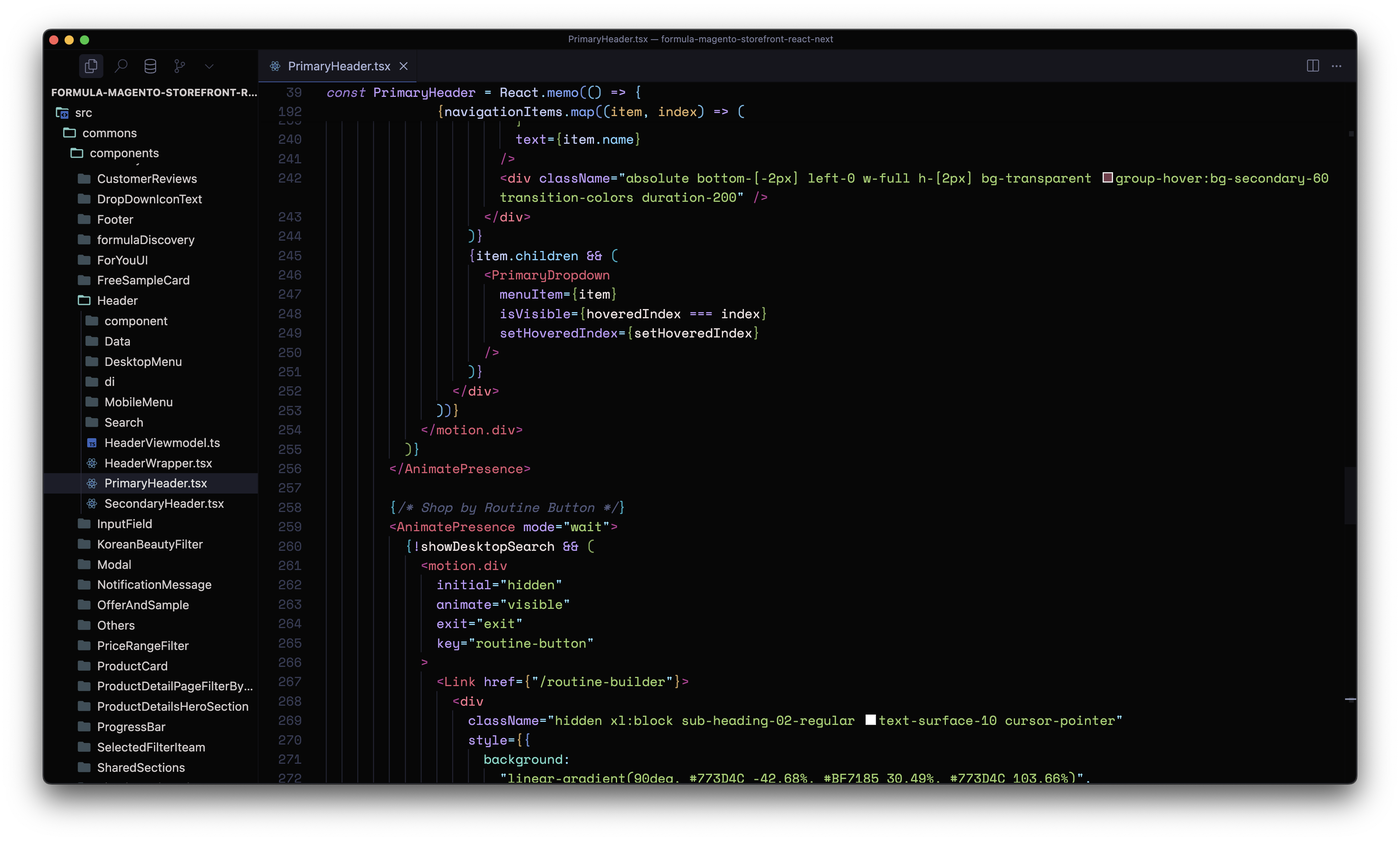Click the React icon beside SecondaryHeader.tsx
The height and width of the screenshot is (841, 1400).
tap(92, 503)
